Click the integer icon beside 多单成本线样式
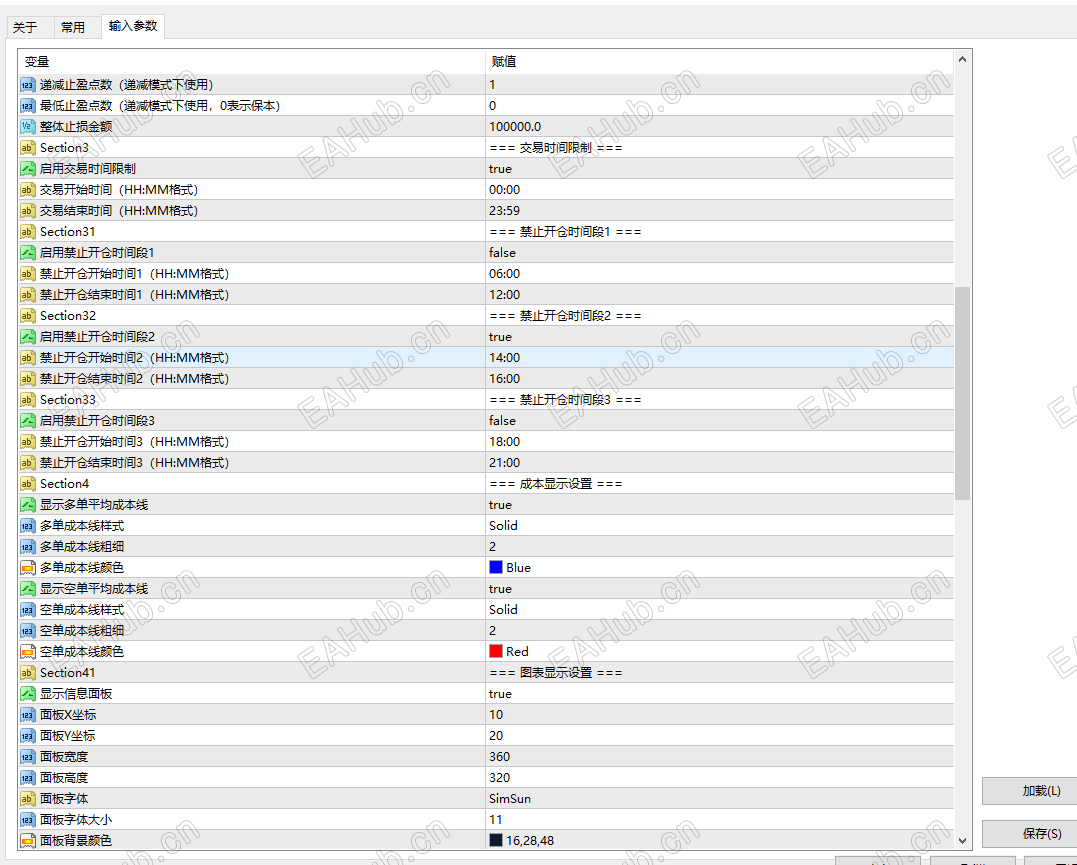Image resolution: width=1077 pixels, height=865 pixels. click(27, 526)
